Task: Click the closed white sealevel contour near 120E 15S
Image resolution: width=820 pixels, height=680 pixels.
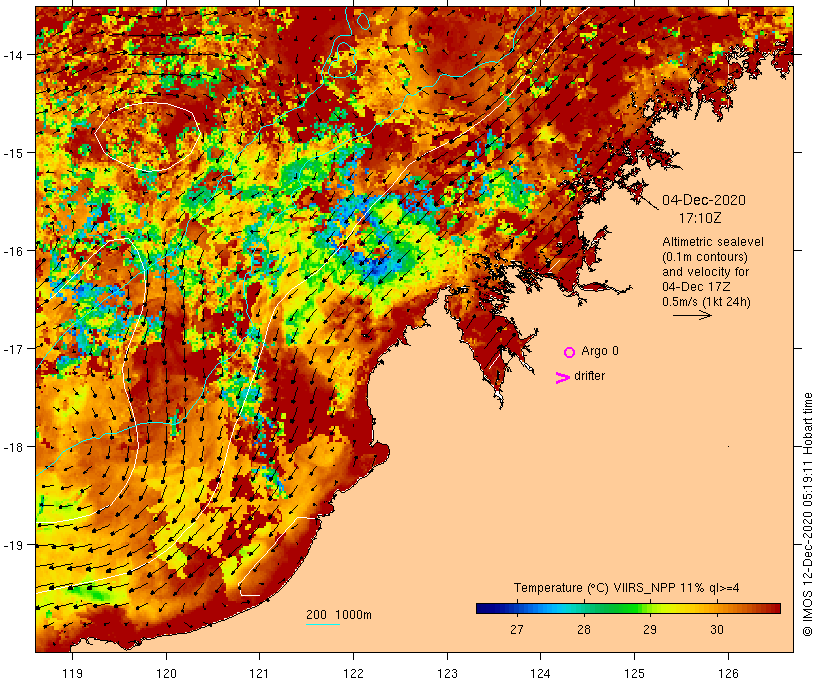Action: click(147, 137)
